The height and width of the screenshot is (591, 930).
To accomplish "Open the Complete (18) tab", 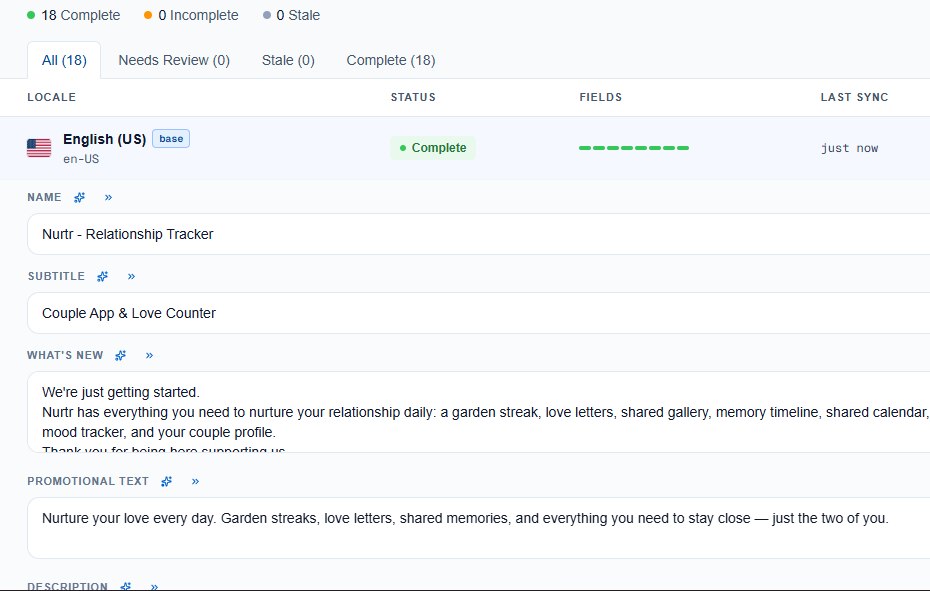I will [x=391, y=61].
